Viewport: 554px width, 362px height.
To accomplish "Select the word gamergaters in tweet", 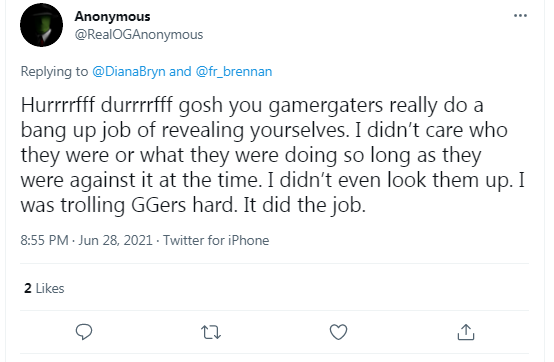I will point(325,106).
